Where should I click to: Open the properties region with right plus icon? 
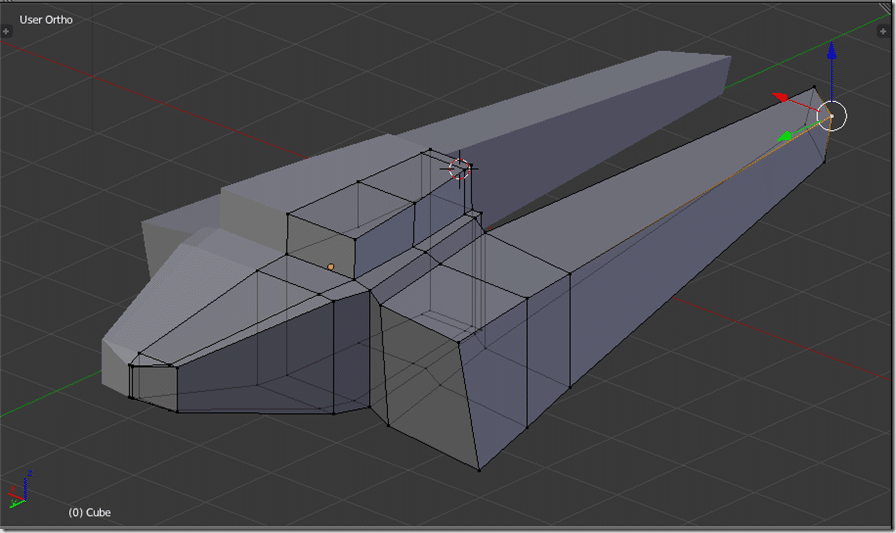pyautogui.click(x=882, y=31)
